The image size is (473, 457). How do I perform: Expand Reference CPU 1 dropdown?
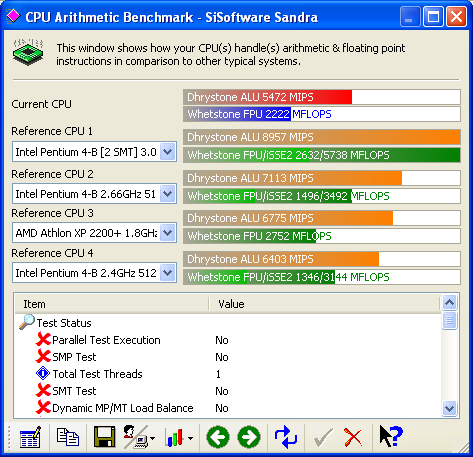[x=168, y=152]
